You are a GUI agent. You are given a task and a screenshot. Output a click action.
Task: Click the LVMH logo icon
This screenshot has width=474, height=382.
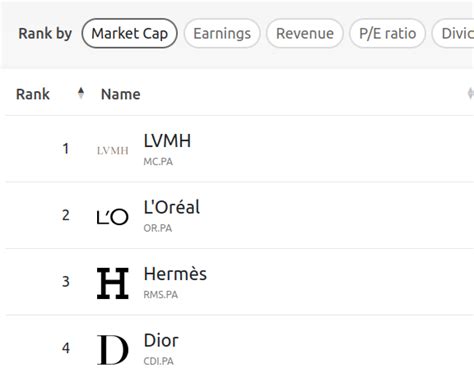(x=113, y=151)
